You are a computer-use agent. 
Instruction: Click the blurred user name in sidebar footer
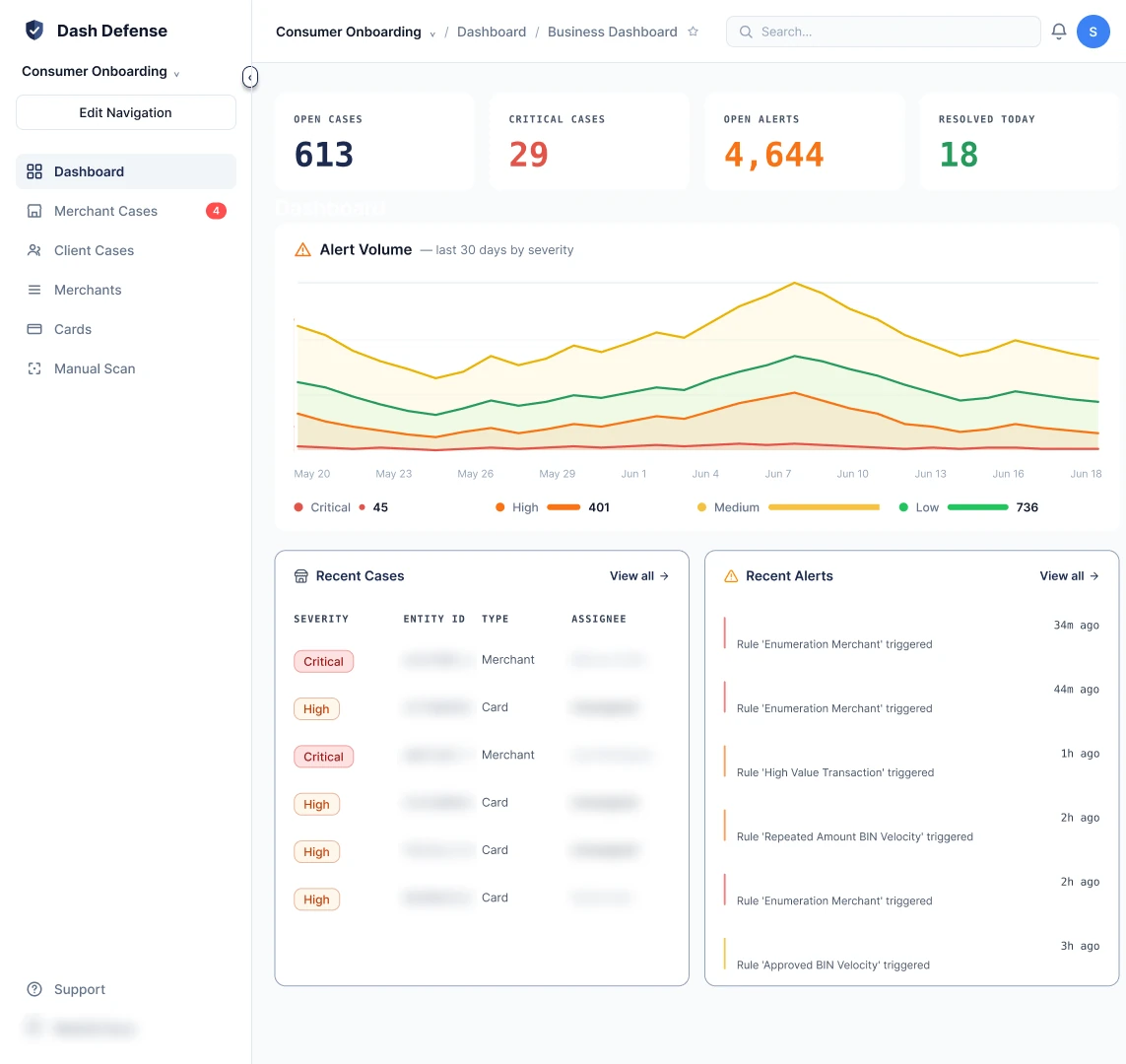tap(94, 1029)
